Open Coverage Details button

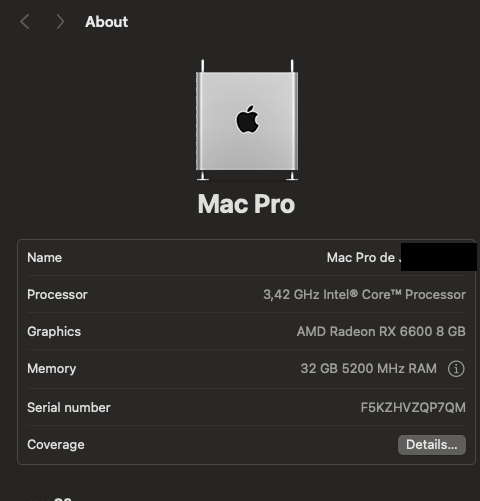click(x=432, y=445)
